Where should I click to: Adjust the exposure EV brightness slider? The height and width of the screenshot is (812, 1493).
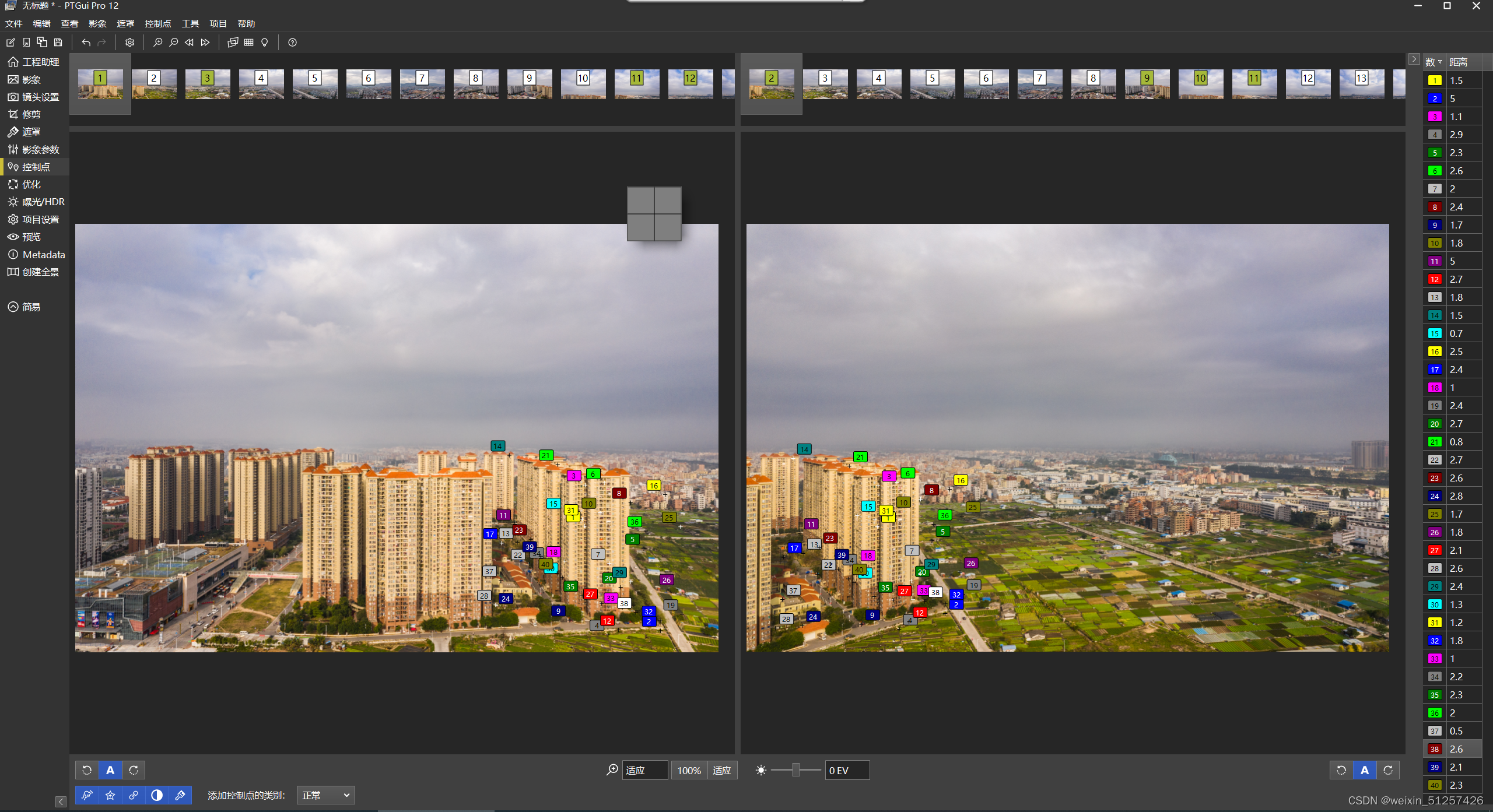[x=795, y=770]
